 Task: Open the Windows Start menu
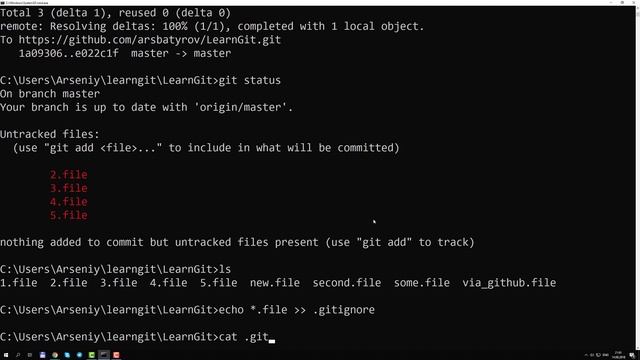(6, 355)
